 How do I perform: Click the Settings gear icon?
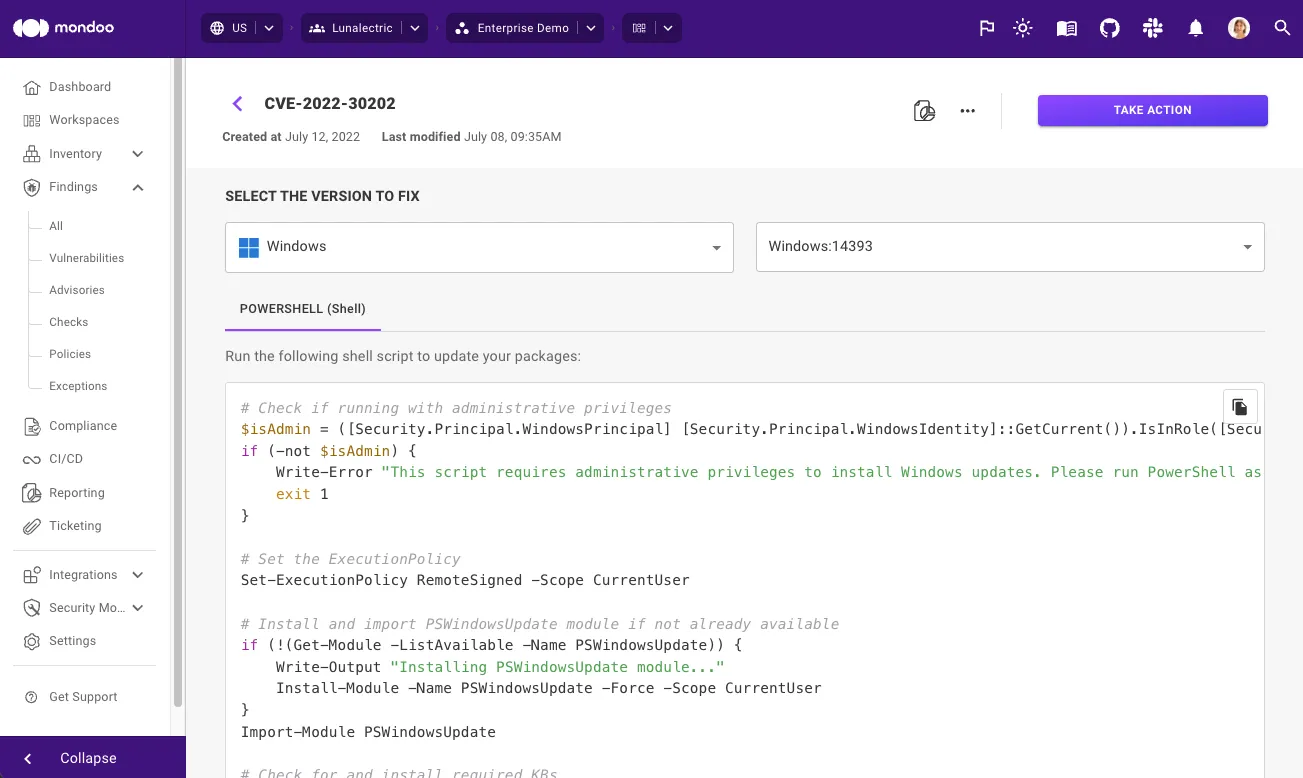[32, 641]
